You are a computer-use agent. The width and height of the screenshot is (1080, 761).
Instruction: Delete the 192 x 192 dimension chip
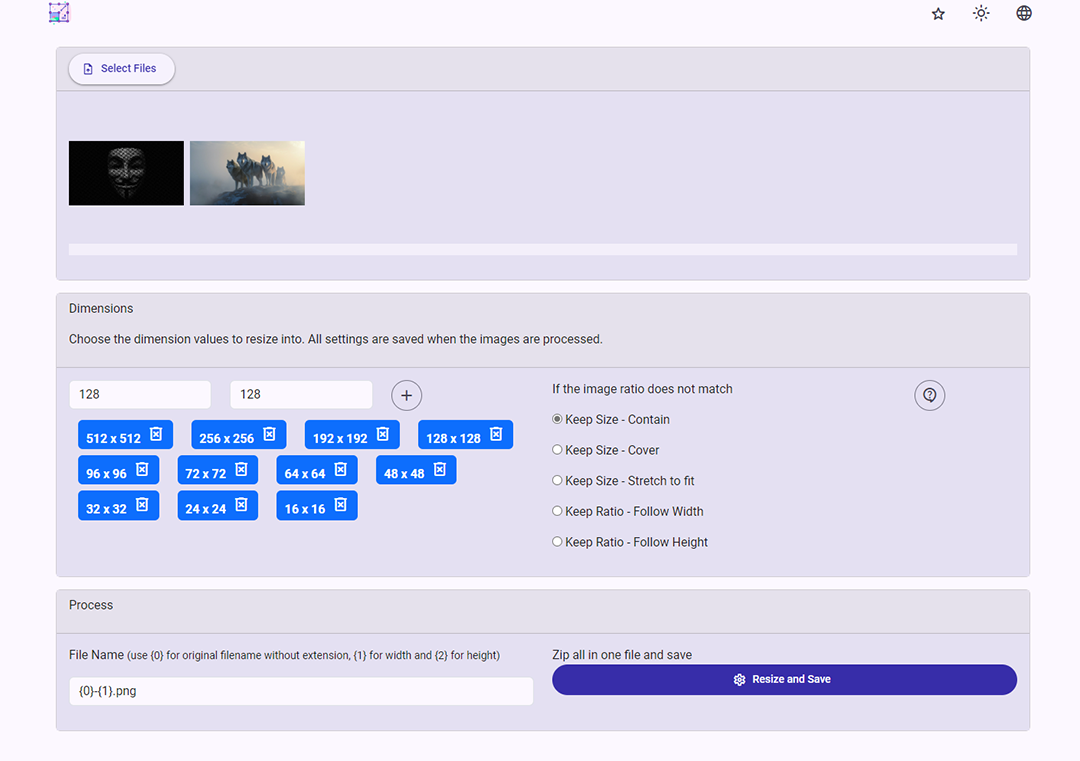pos(383,434)
